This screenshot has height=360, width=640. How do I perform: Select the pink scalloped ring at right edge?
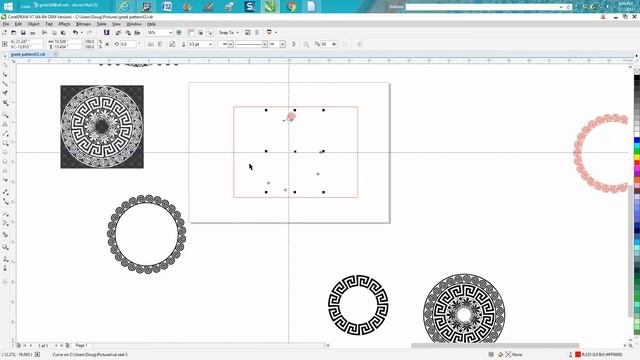600,153
